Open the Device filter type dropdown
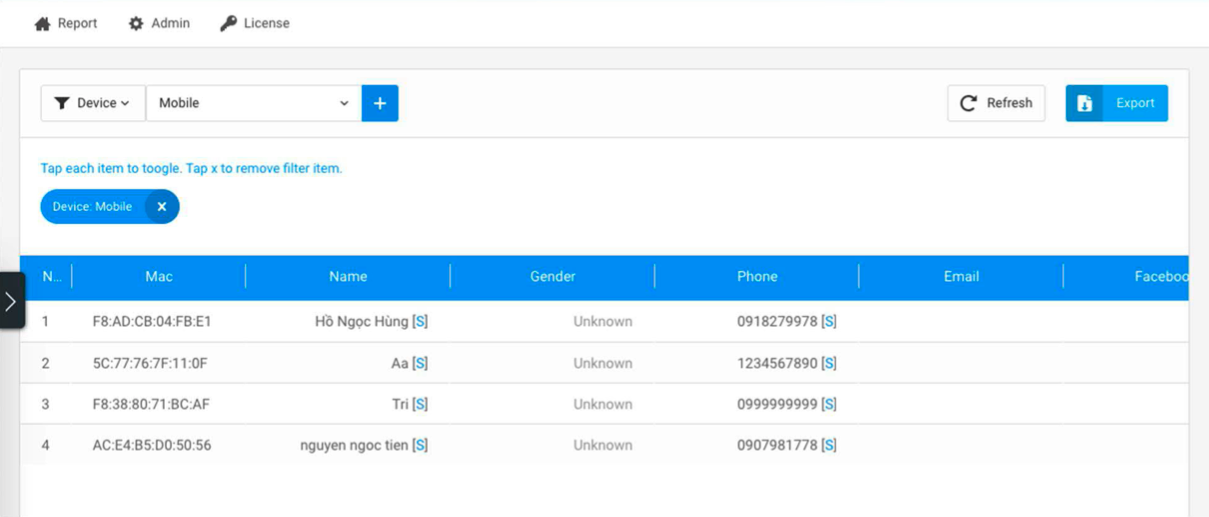 [93, 103]
